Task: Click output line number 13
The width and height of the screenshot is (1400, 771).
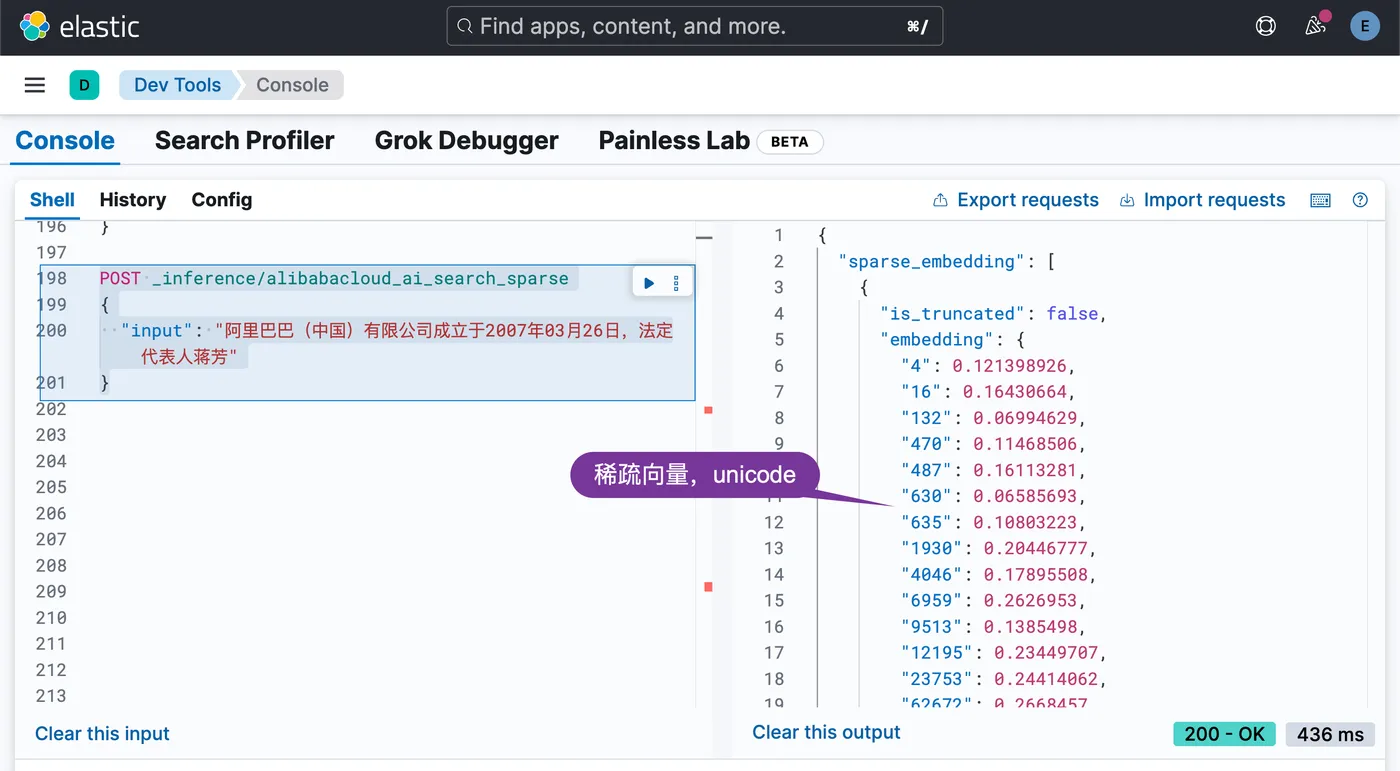Action: pyautogui.click(x=774, y=549)
